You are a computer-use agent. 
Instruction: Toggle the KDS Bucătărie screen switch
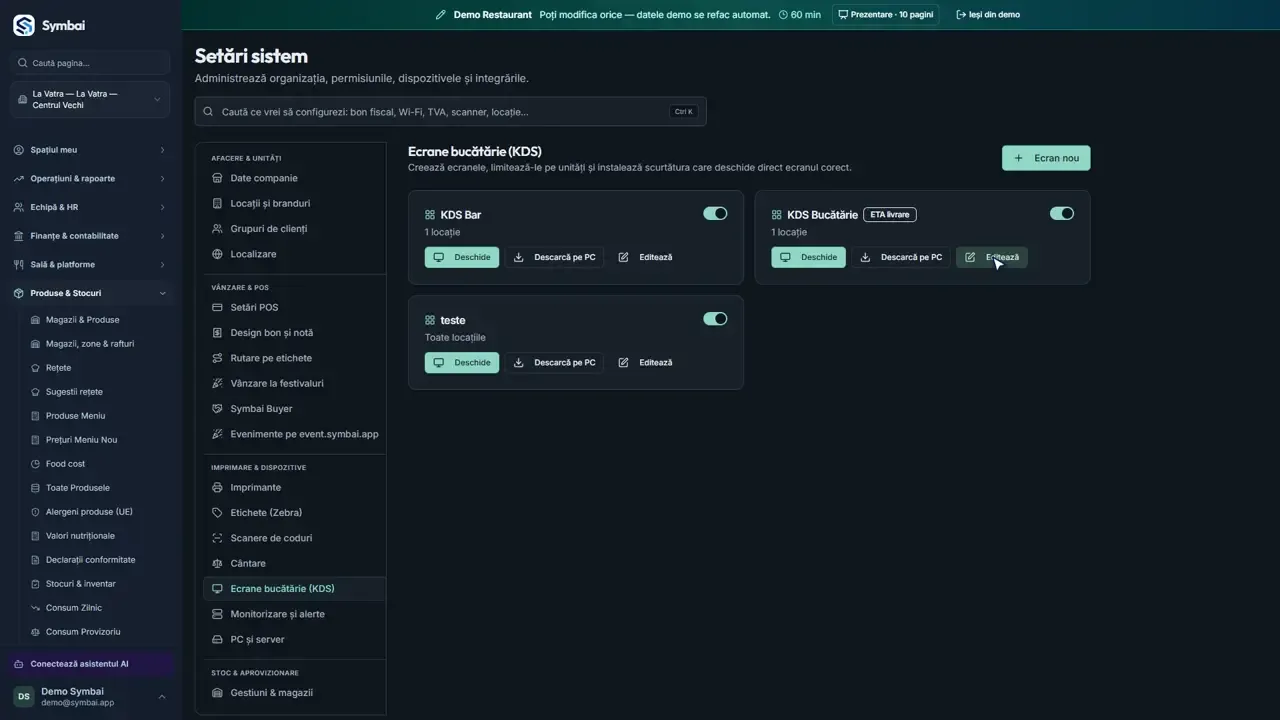pyautogui.click(x=1062, y=213)
